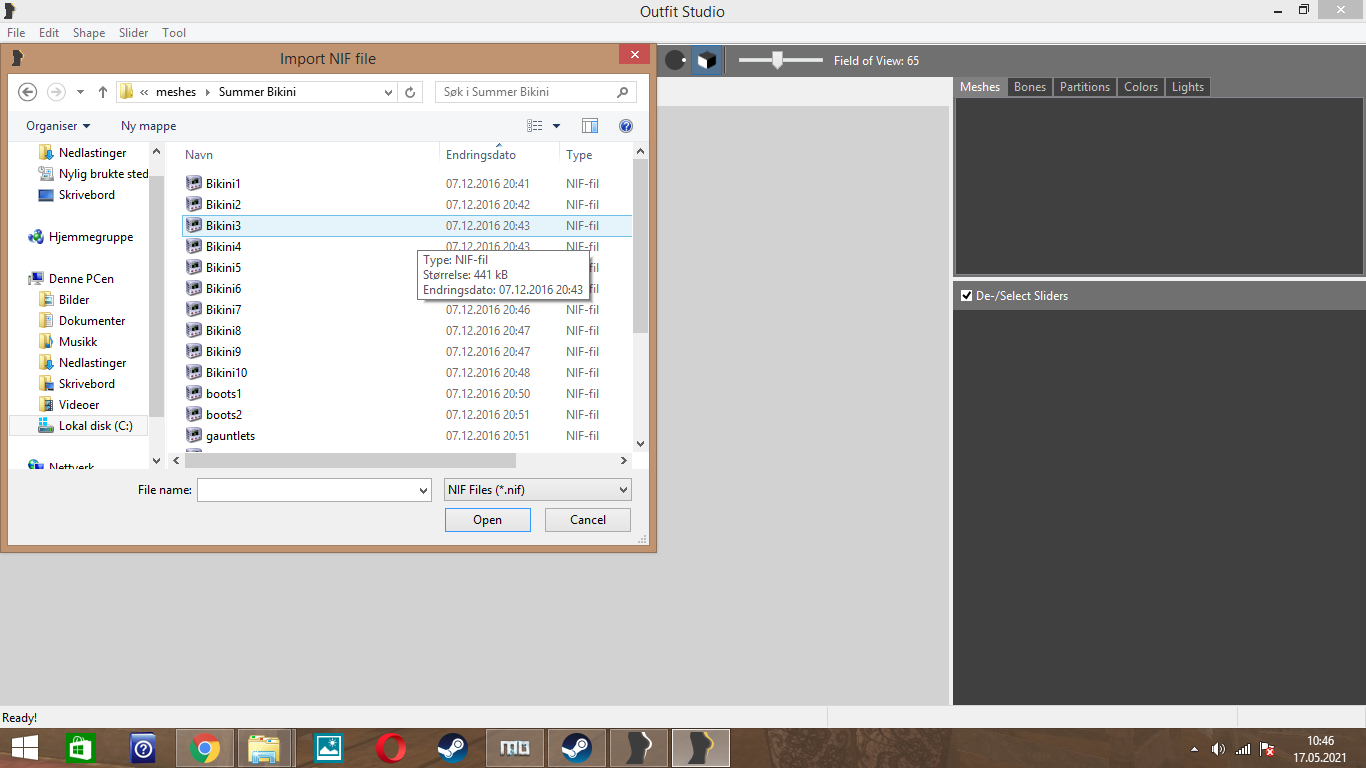
Task: Open the Edit menu
Action: click(x=49, y=33)
